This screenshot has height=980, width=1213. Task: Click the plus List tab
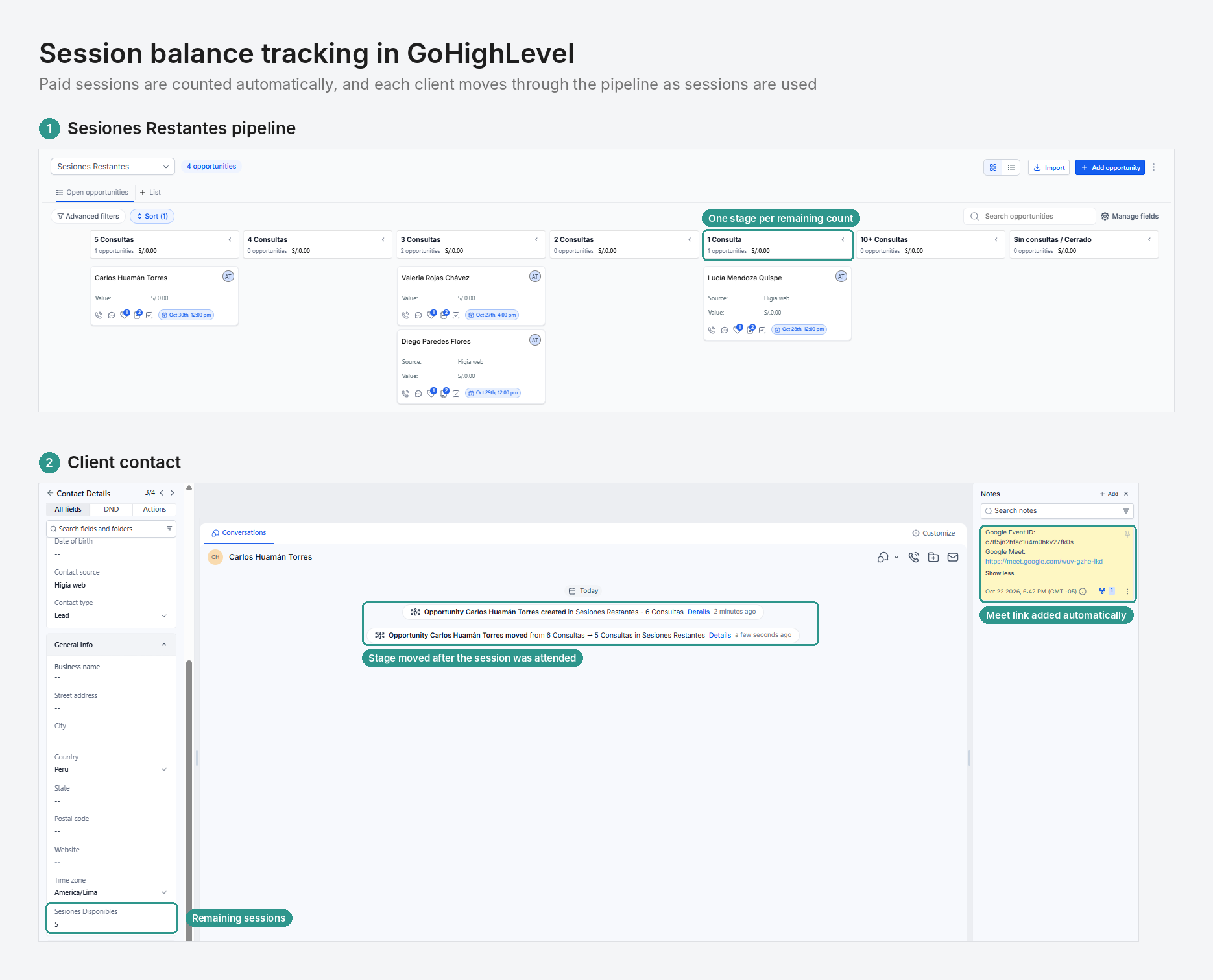tap(150, 193)
